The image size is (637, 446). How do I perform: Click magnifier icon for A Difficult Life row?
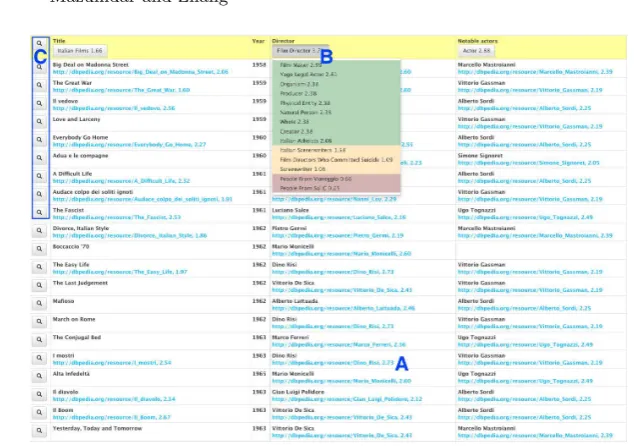click(39, 176)
